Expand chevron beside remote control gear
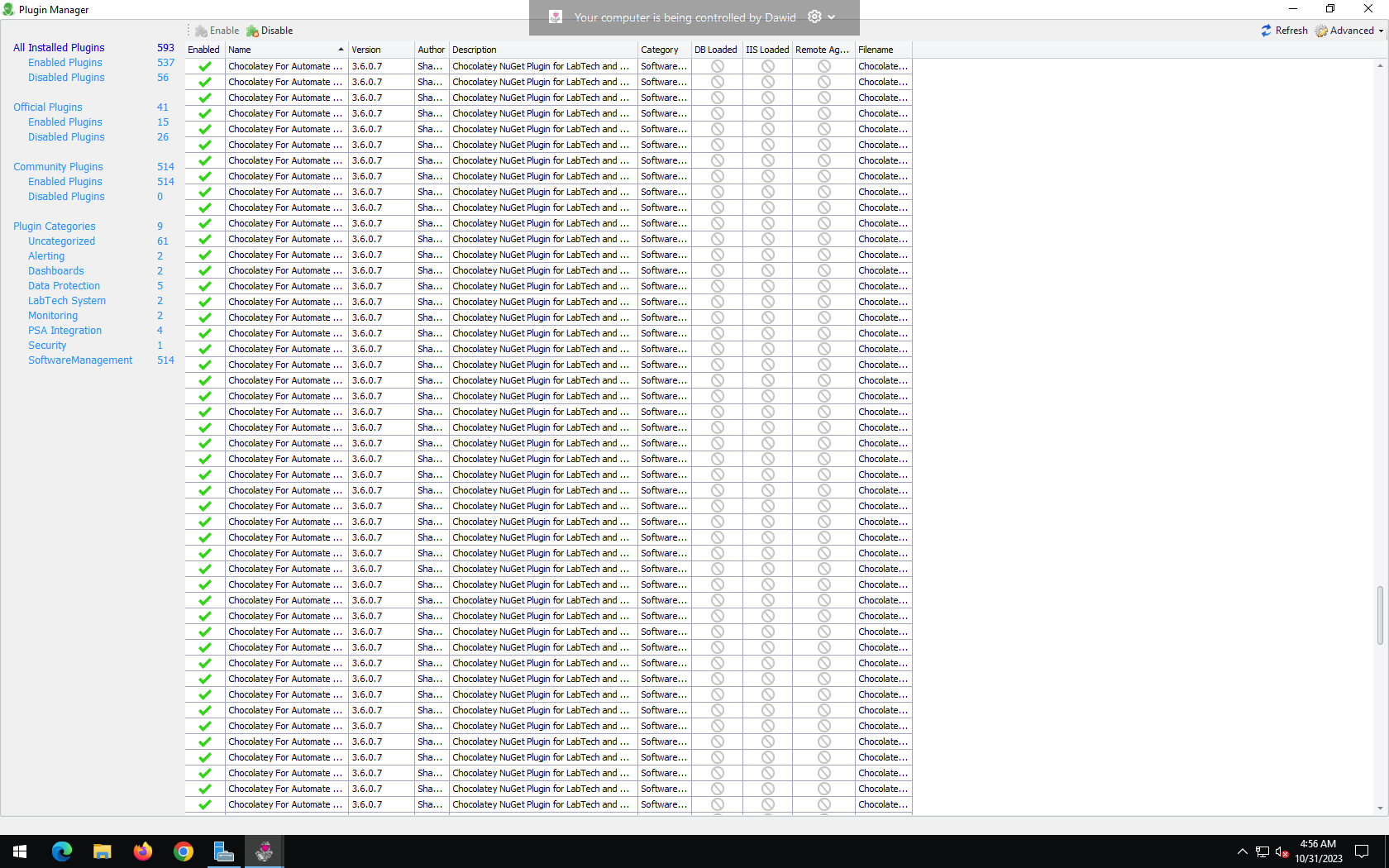The width and height of the screenshot is (1389, 868). click(x=832, y=17)
